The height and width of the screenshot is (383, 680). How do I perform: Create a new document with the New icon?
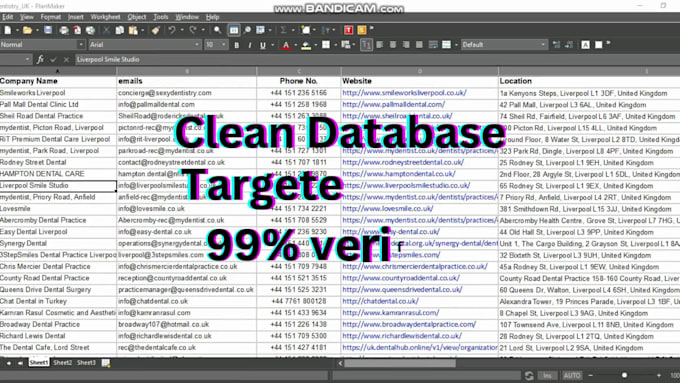[7, 30]
